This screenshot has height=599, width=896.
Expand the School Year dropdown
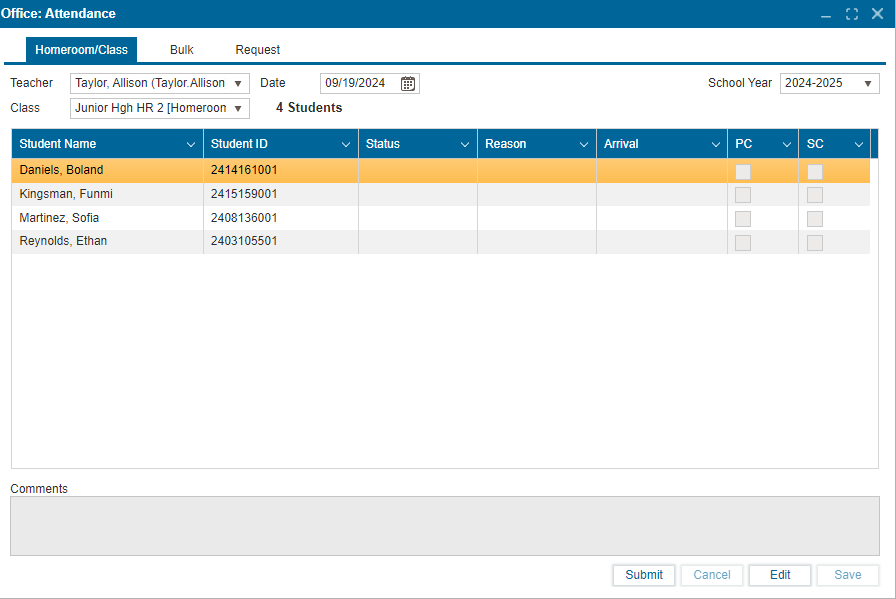pyautogui.click(x=867, y=84)
